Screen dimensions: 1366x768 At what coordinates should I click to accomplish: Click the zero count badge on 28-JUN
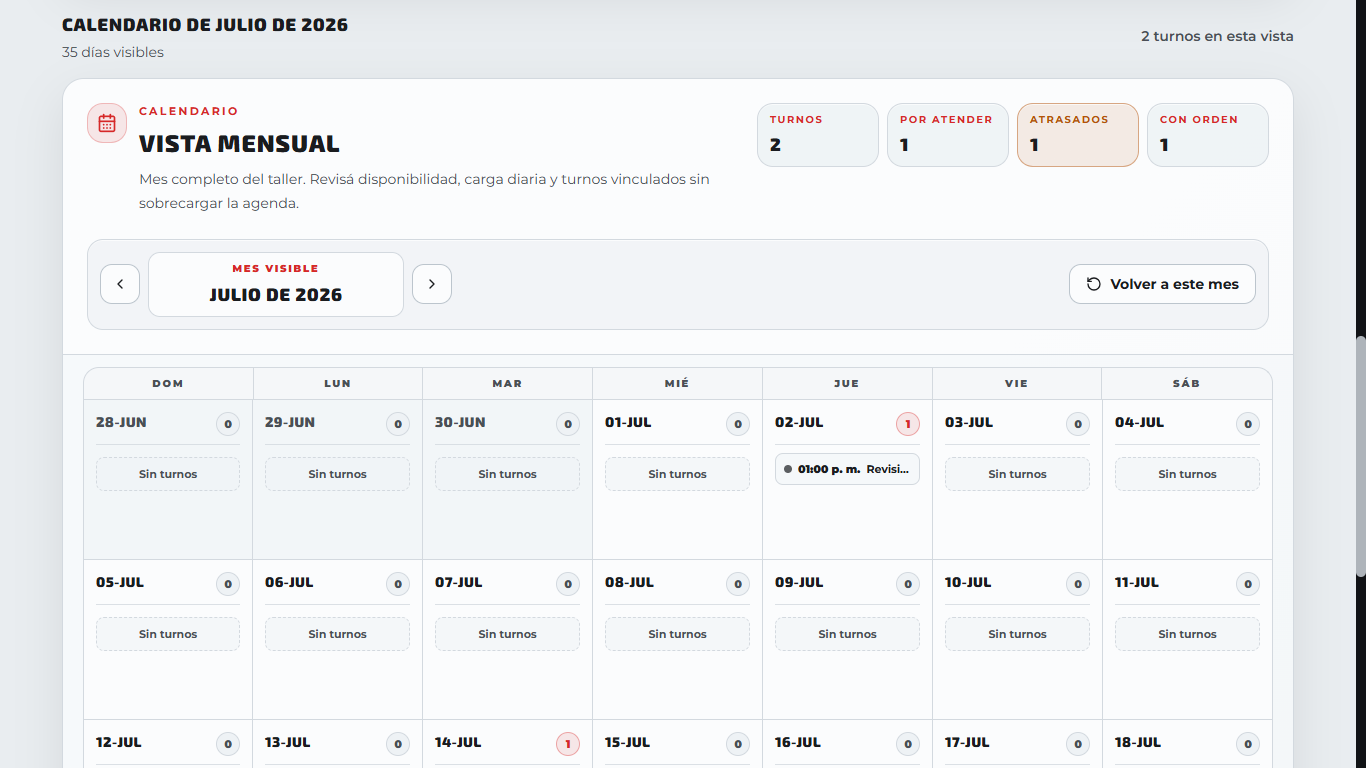[x=227, y=424]
